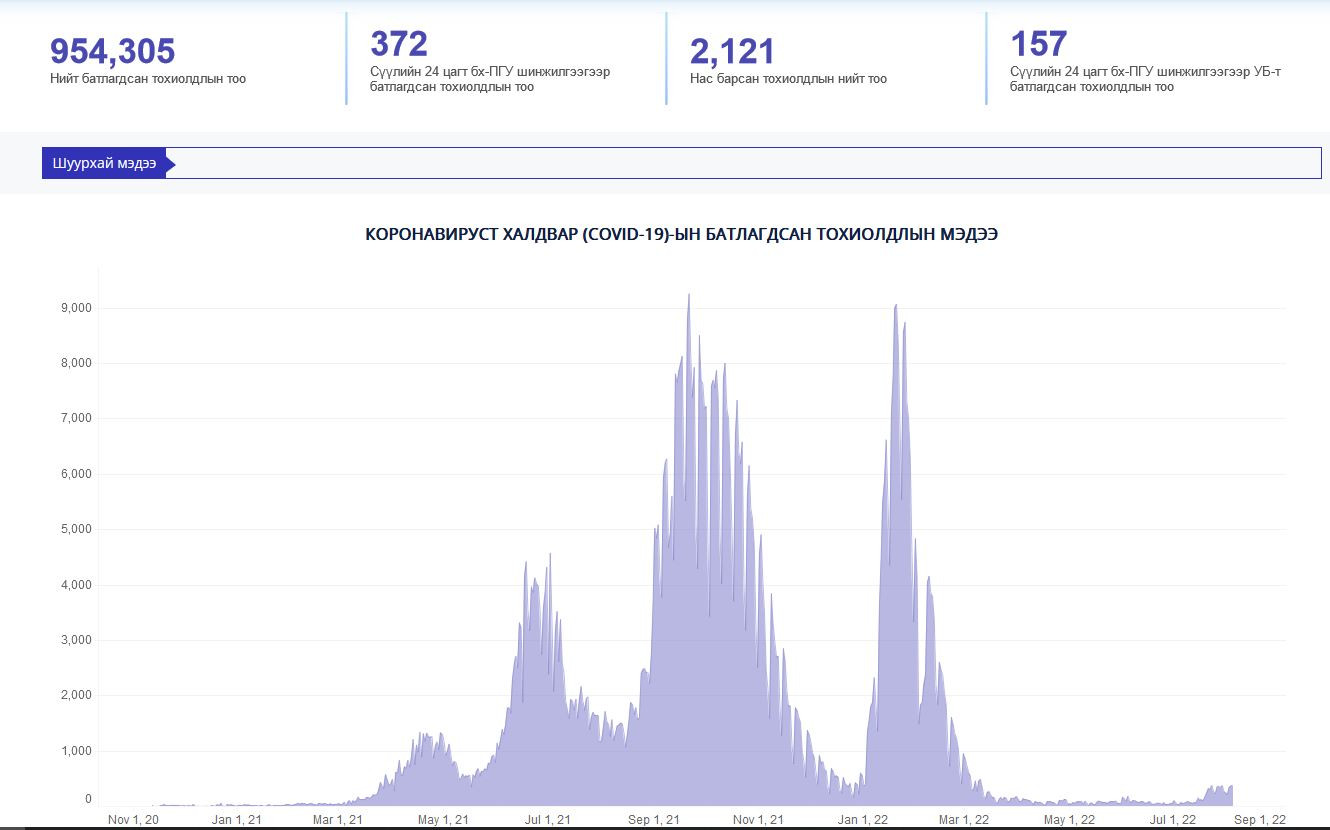Click the Jan 1, 21 date axis label
The height and width of the screenshot is (830, 1330).
(x=237, y=820)
